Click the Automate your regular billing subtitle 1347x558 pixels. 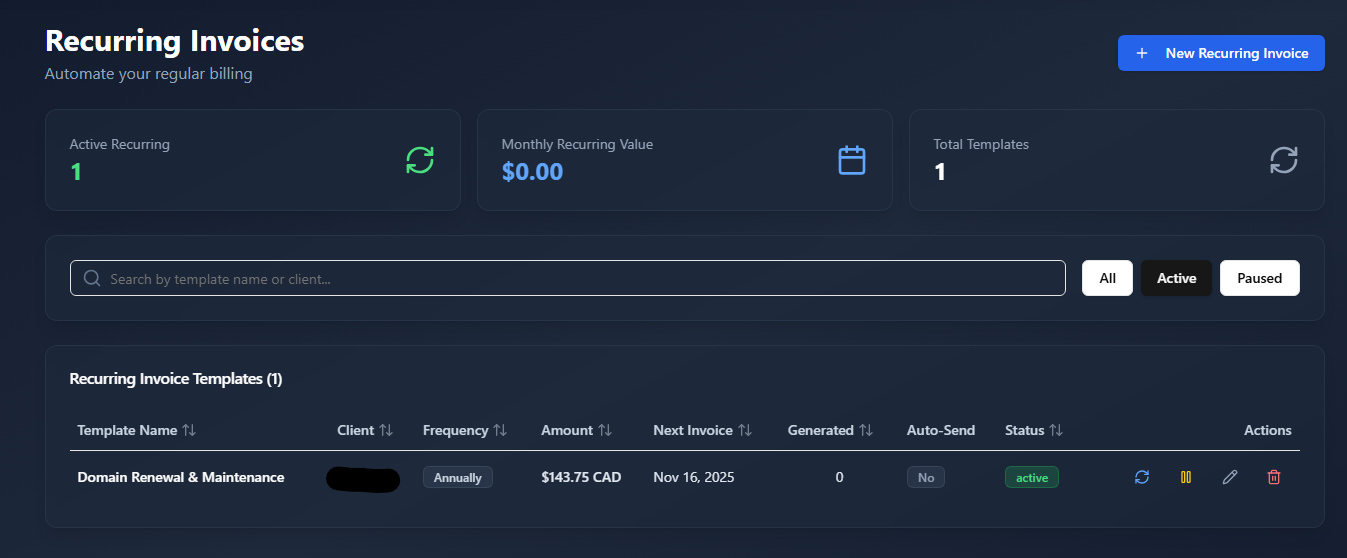[149, 73]
